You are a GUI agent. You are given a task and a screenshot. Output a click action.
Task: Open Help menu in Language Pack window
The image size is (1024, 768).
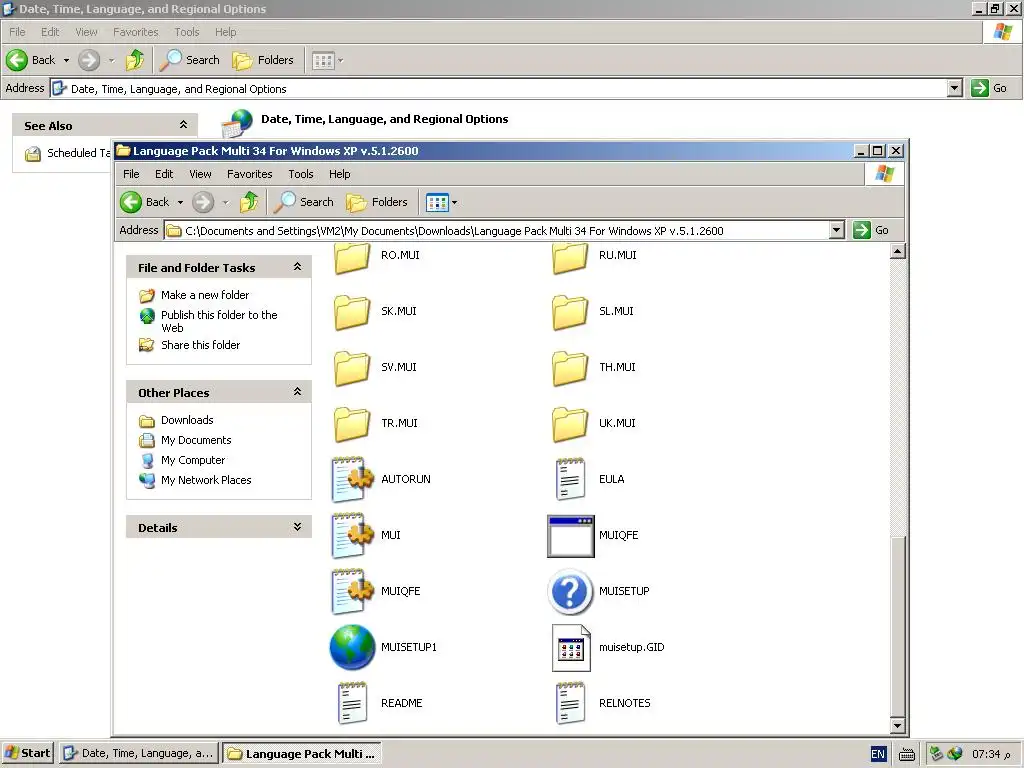pos(340,174)
